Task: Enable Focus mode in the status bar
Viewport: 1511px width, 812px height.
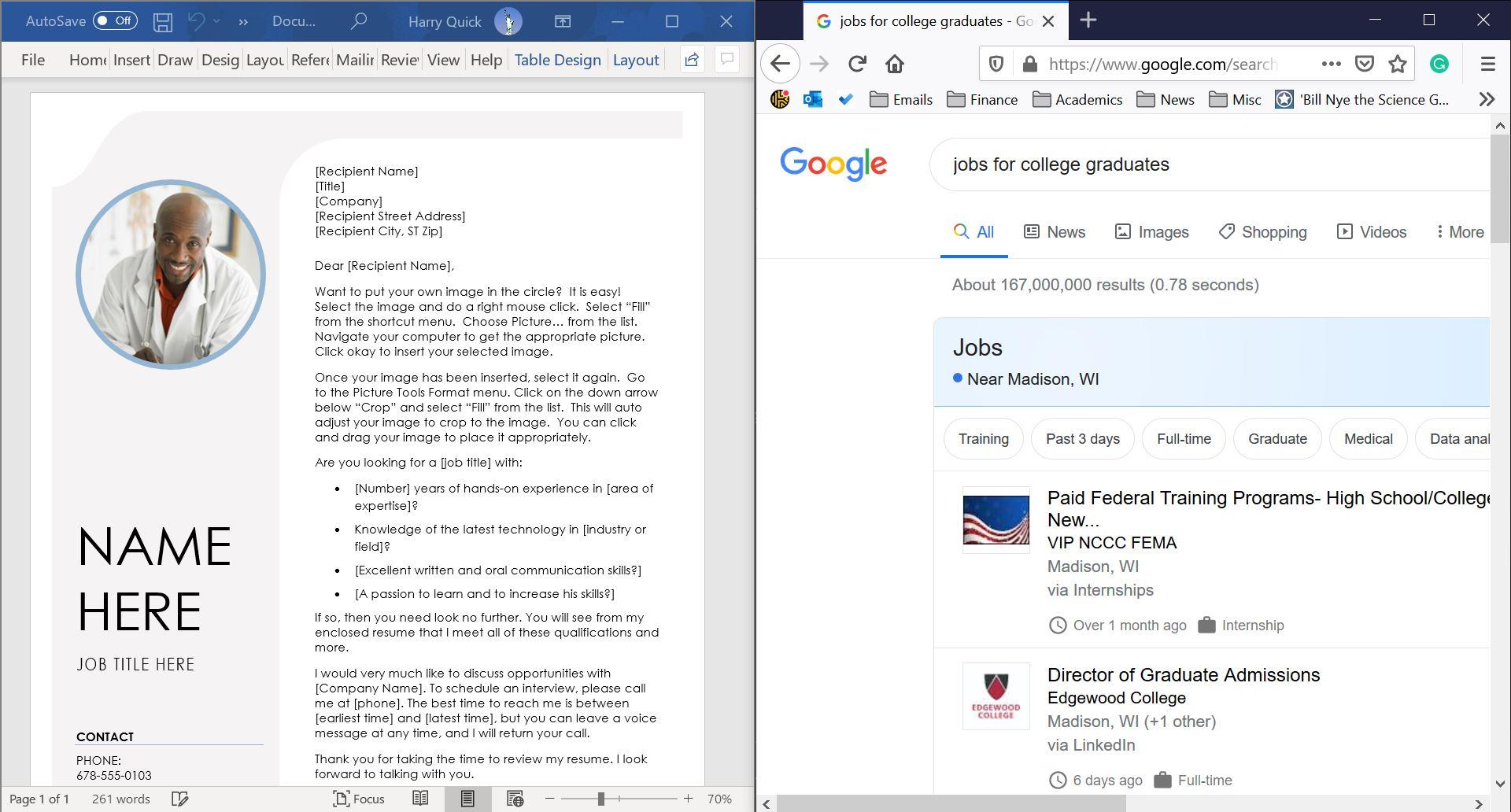Action: click(359, 799)
